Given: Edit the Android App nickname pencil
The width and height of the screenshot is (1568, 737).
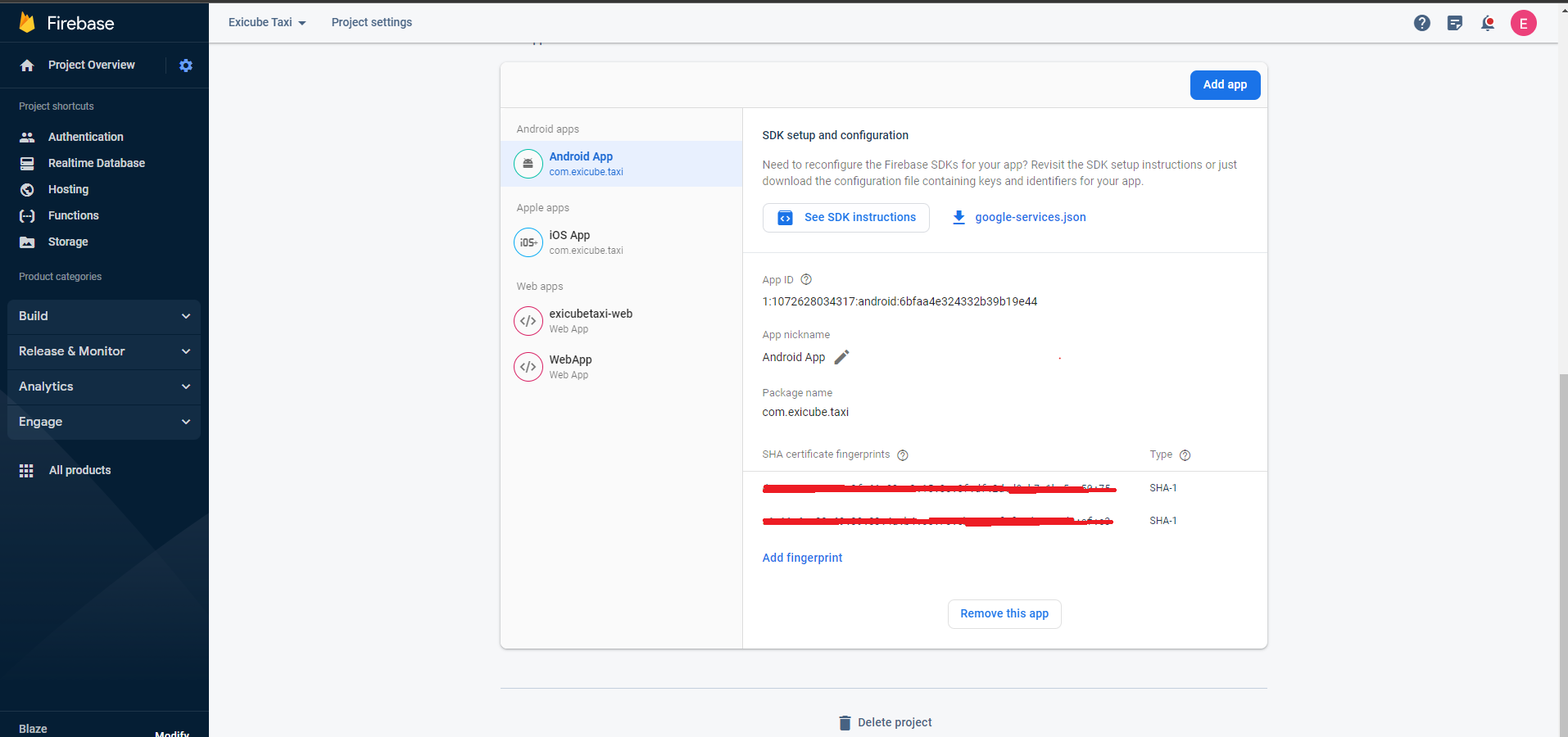Looking at the screenshot, I should click(x=841, y=357).
